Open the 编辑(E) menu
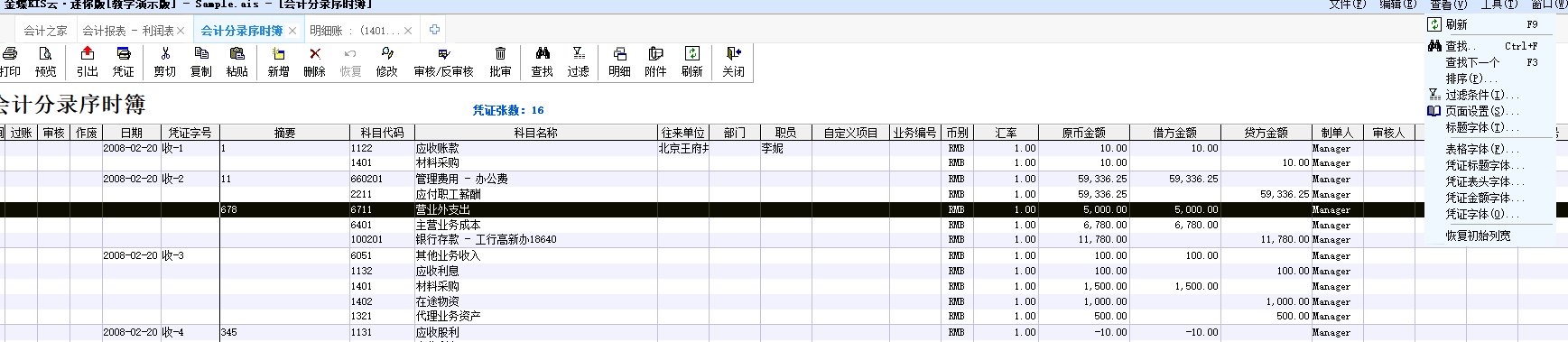Screen dimensions: 1568x342 point(1397,5)
